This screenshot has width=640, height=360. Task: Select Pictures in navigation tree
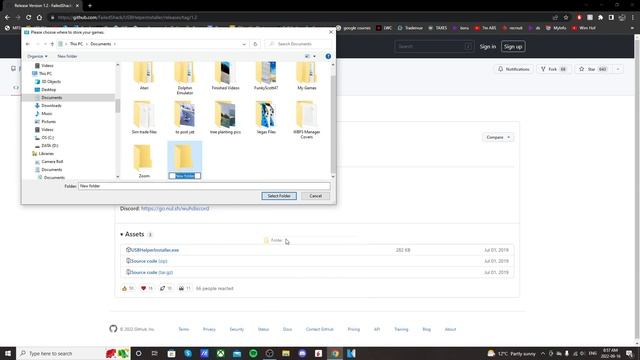point(48,122)
